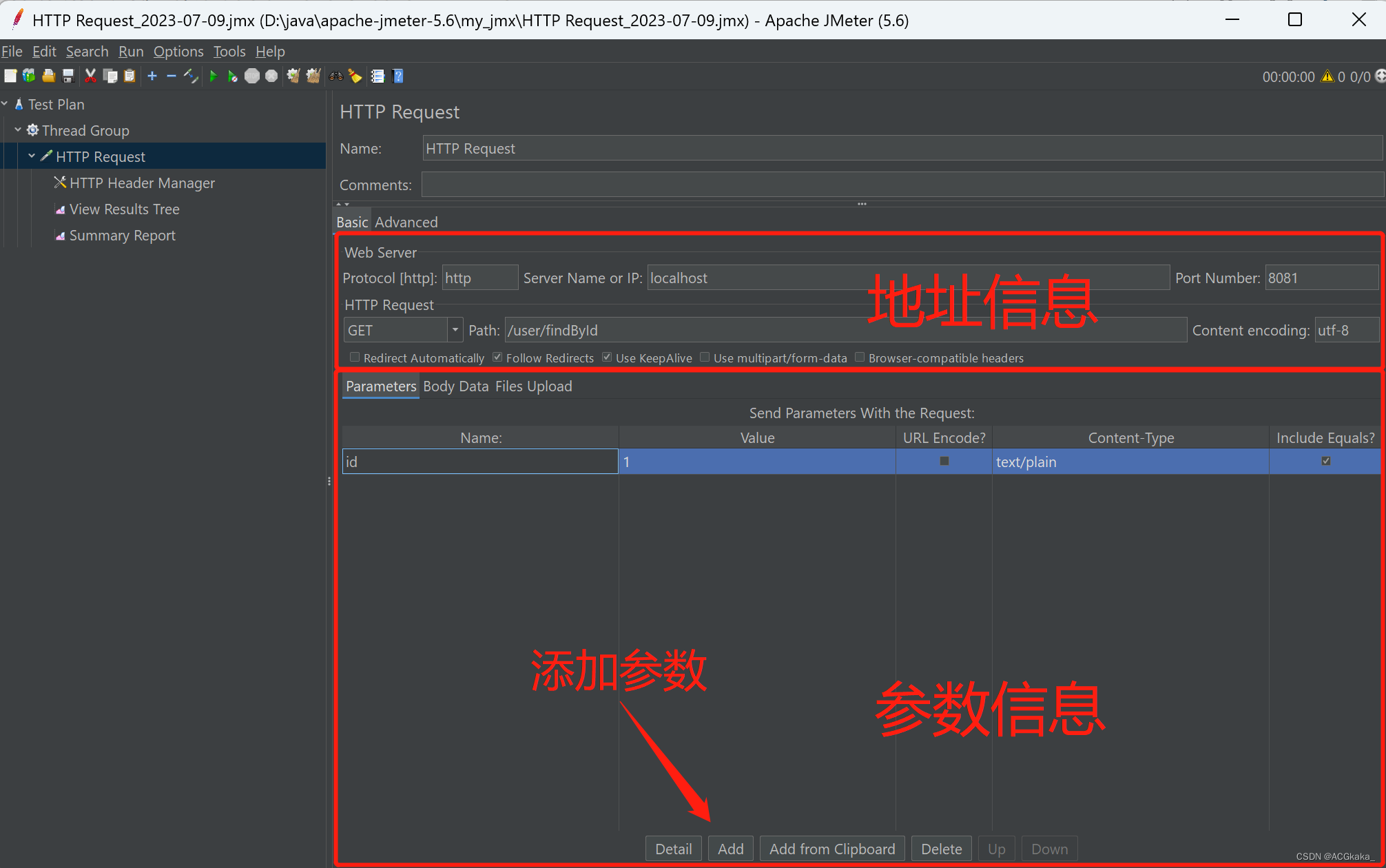The width and height of the screenshot is (1386, 868).
Task: Toggle Use KeepAlive checkbox
Action: click(x=607, y=357)
